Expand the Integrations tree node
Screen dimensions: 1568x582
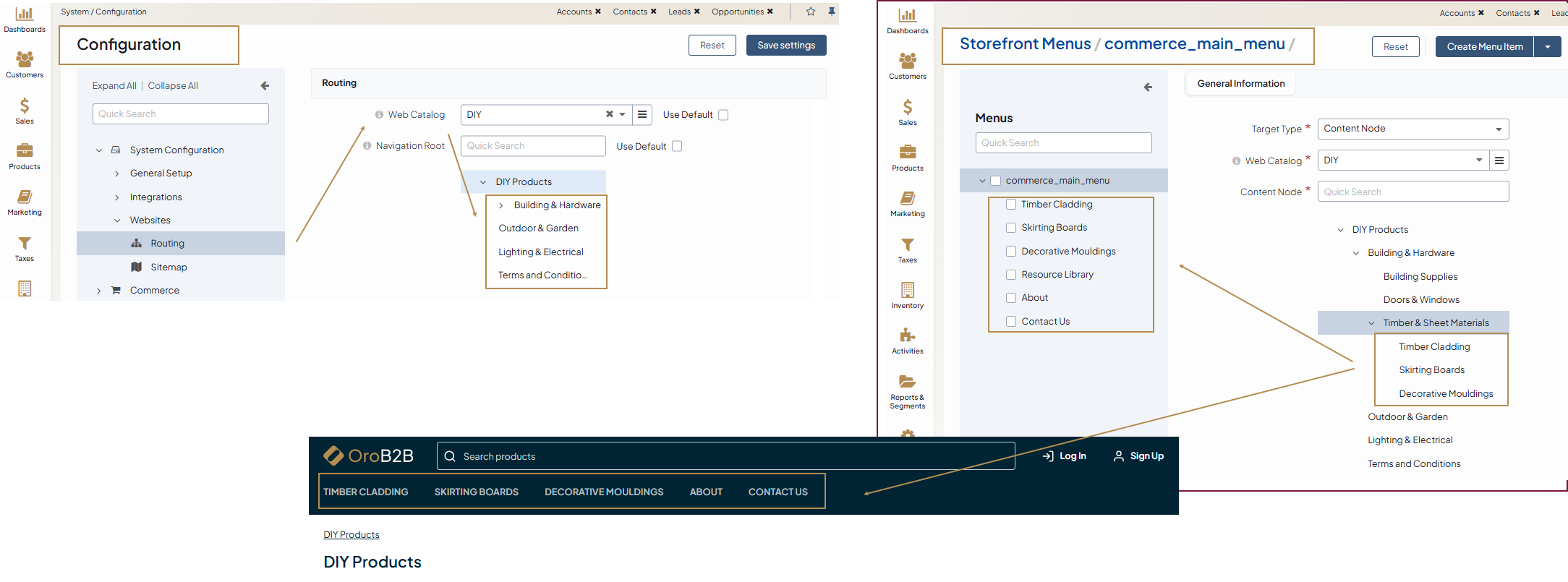pyautogui.click(x=117, y=197)
